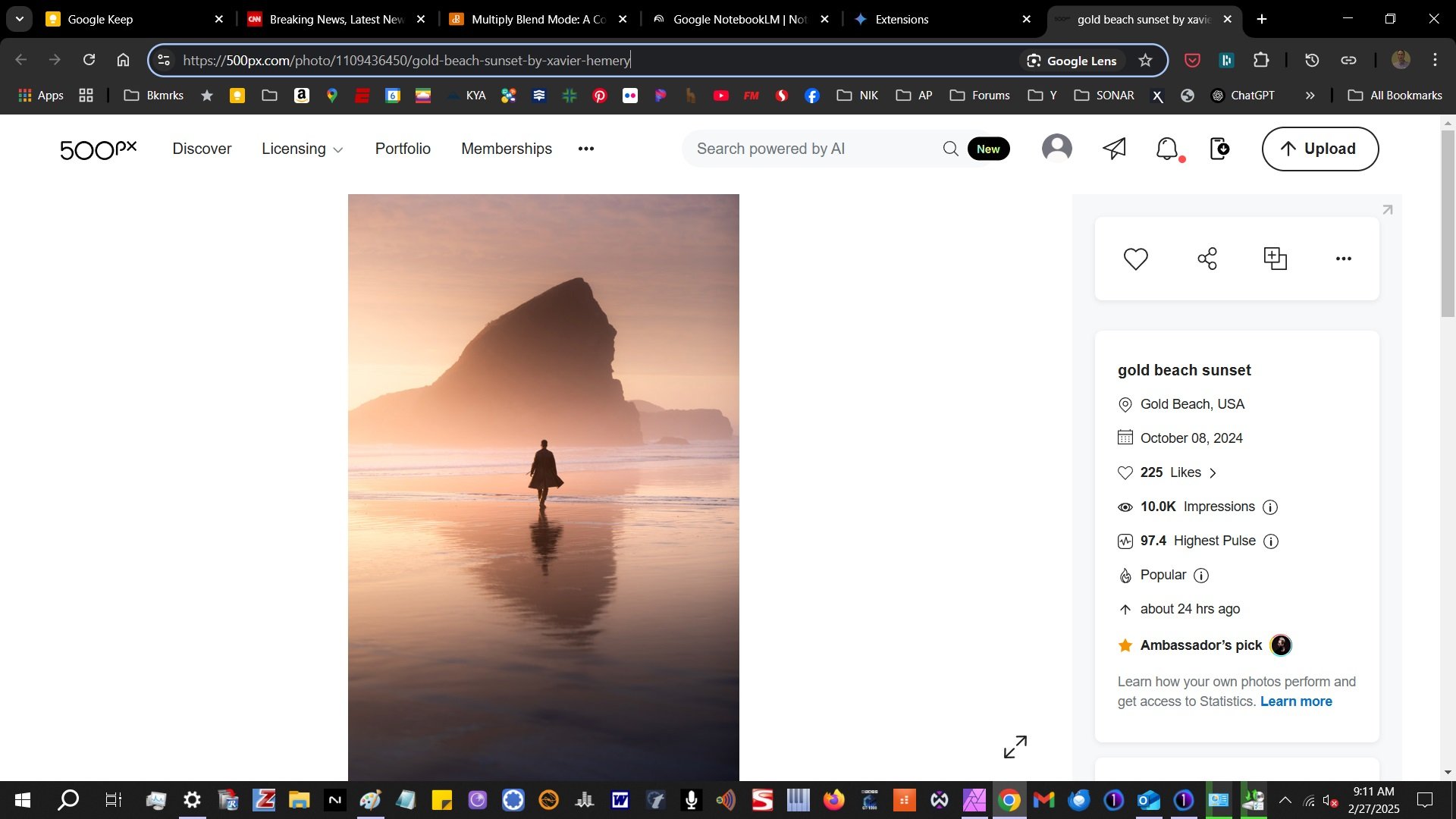Open notifications bell
The height and width of the screenshot is (819, 1456).
point(1168,149)
